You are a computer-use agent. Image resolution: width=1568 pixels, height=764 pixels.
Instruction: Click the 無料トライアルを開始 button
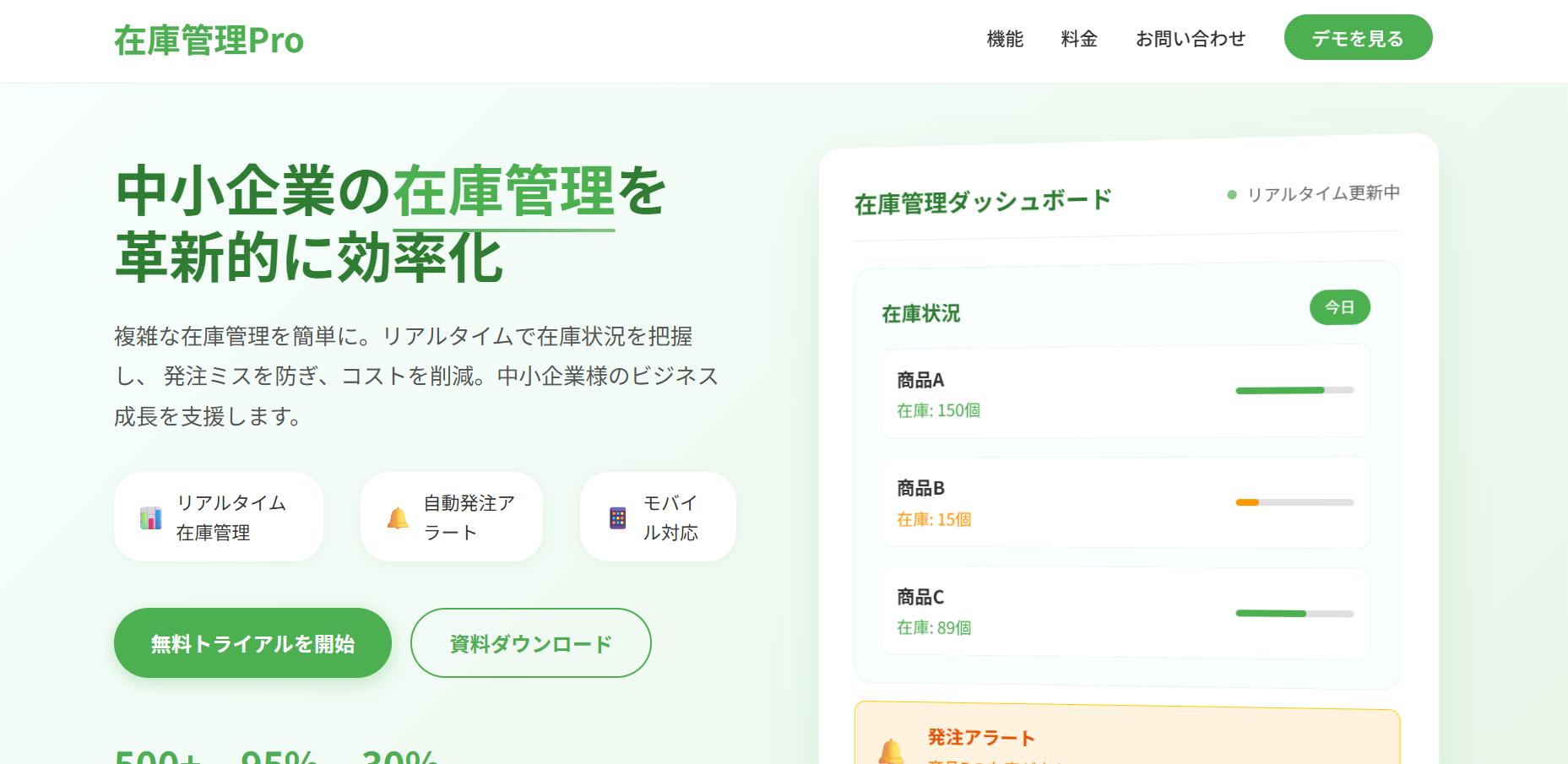coord(252,642)
